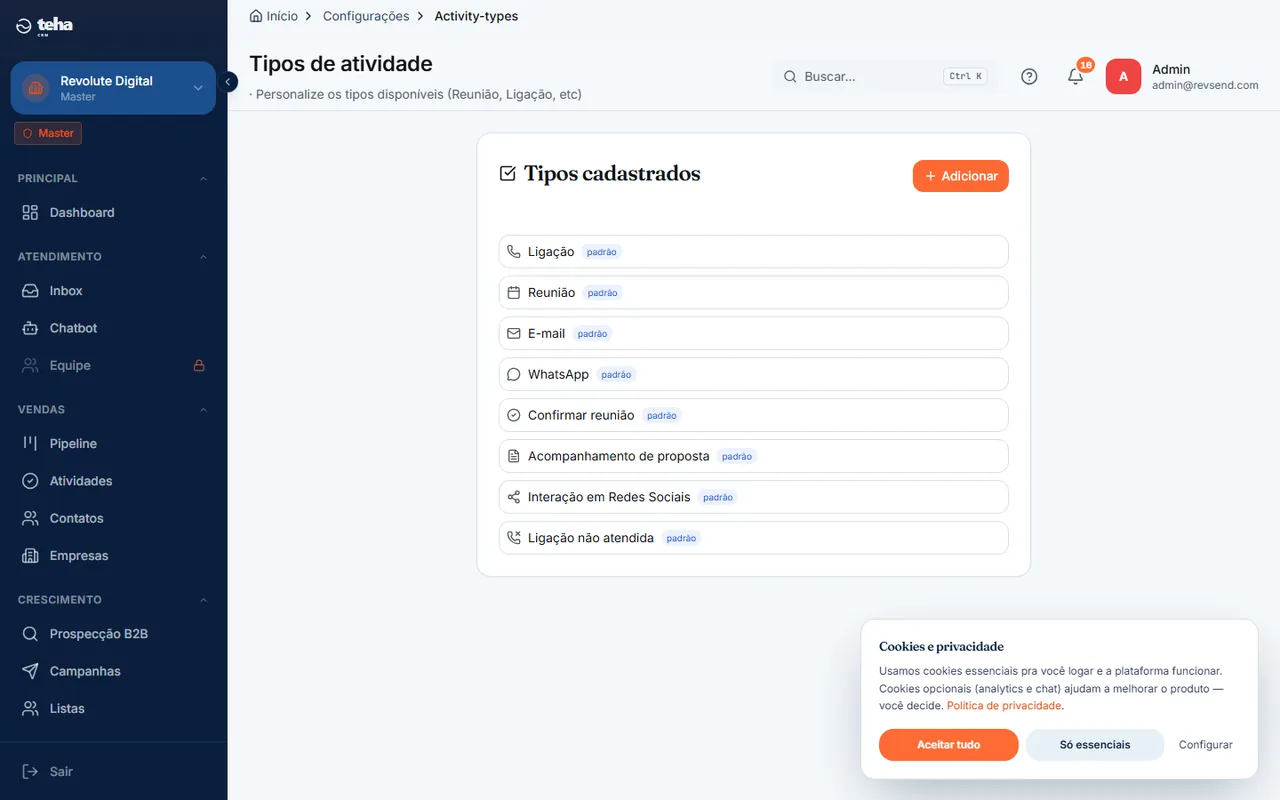Click the Sair logout arrow icon

point(30,771)
